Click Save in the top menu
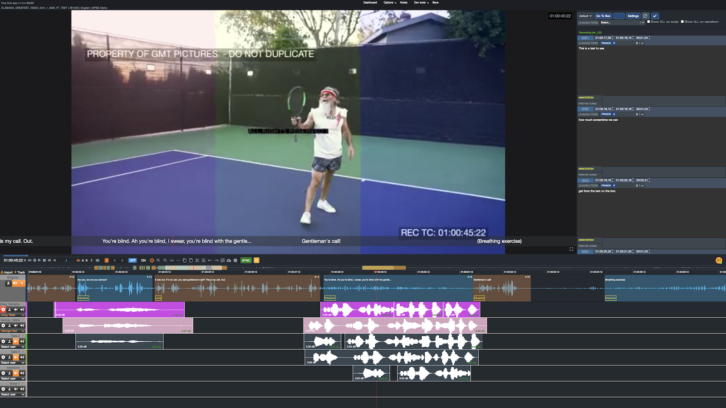 (435, 3)
